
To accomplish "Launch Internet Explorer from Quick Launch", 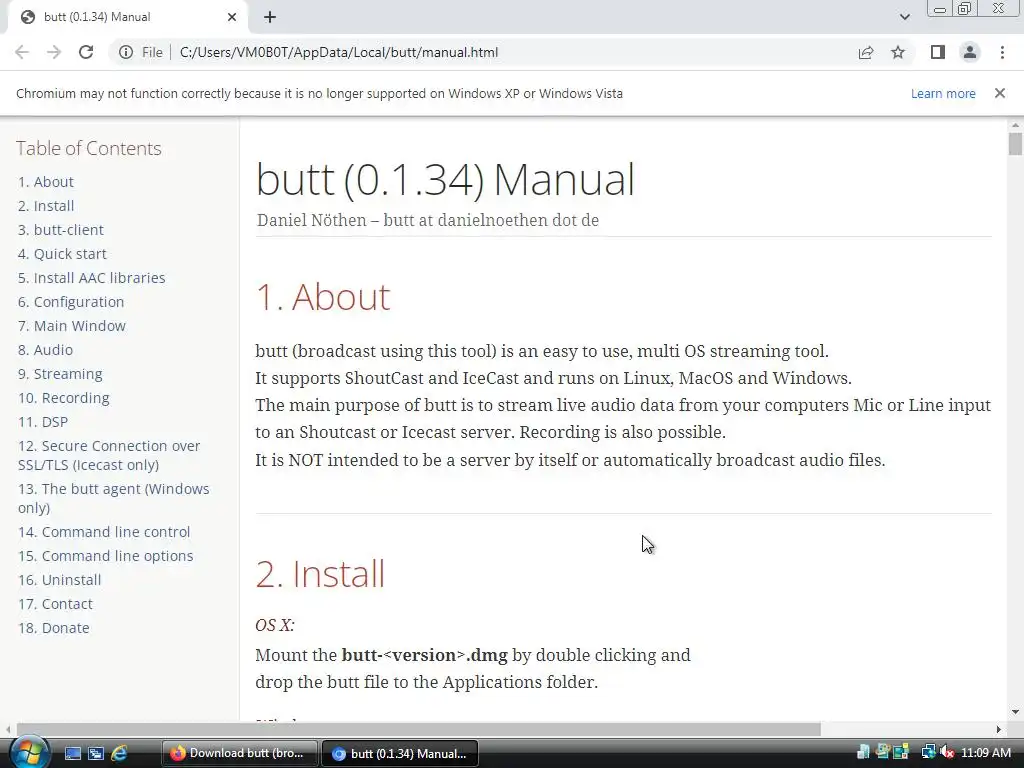I will [119, 754].
